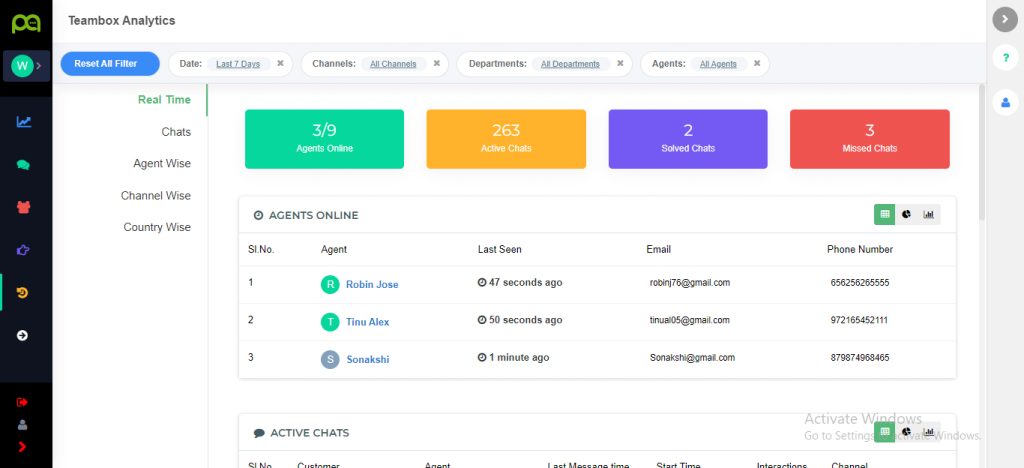This screenshot has height=468, width=1024.
Task: Open the chat bubbles sidebar icon
Action: (24, 164)
